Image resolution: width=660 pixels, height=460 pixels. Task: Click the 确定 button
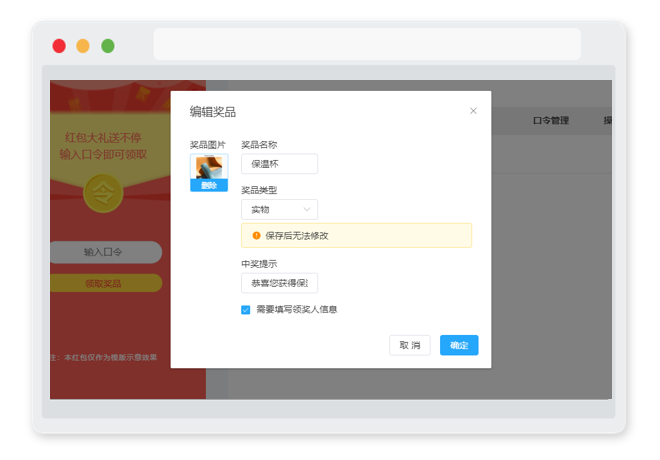point(459,345)
